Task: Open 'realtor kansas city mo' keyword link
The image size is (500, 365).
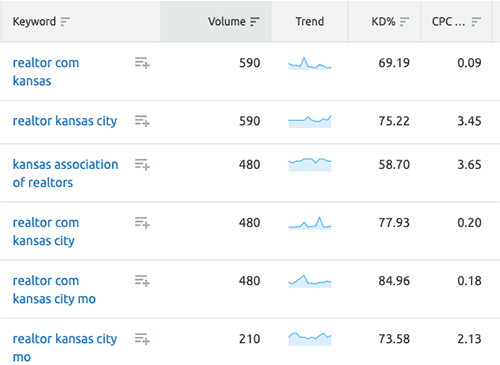Action: 65,348
